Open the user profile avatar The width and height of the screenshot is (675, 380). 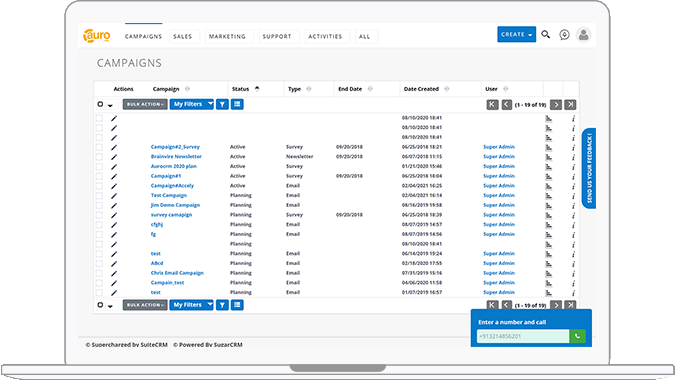tap(583, 35)
